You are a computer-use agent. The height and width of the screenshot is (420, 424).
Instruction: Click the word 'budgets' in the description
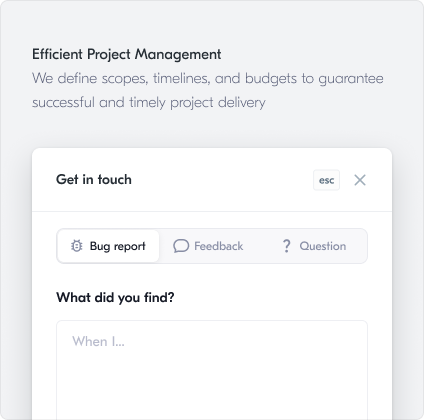[x=271, y=79]
